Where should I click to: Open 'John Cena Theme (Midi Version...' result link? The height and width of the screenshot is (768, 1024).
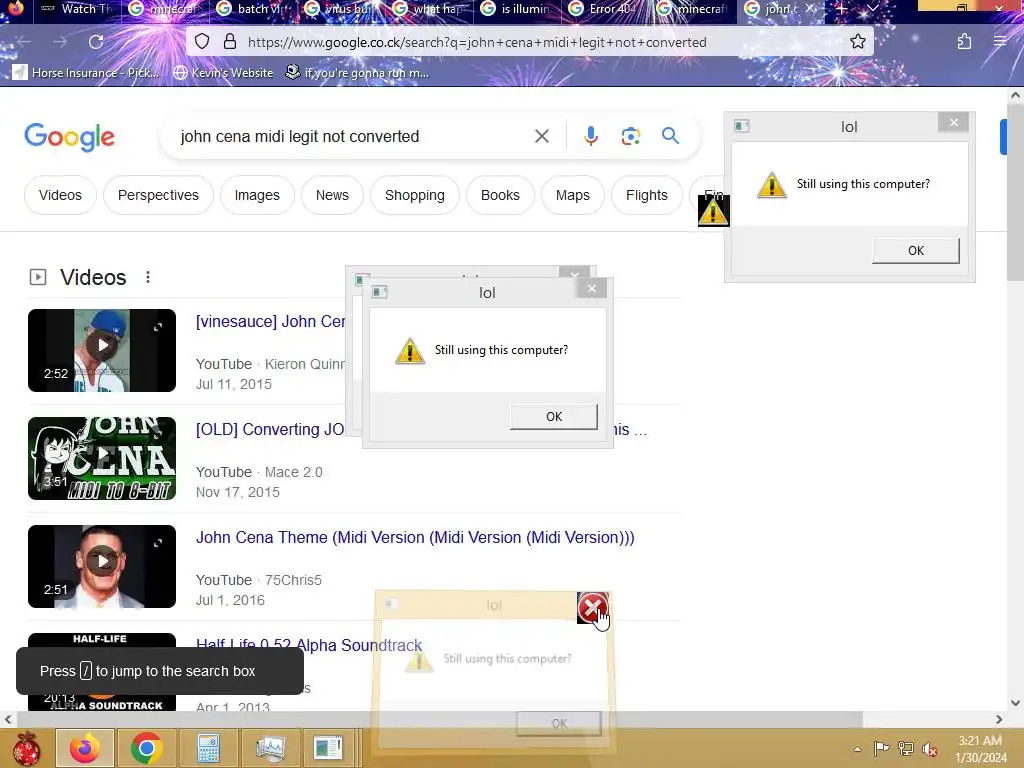415,537
